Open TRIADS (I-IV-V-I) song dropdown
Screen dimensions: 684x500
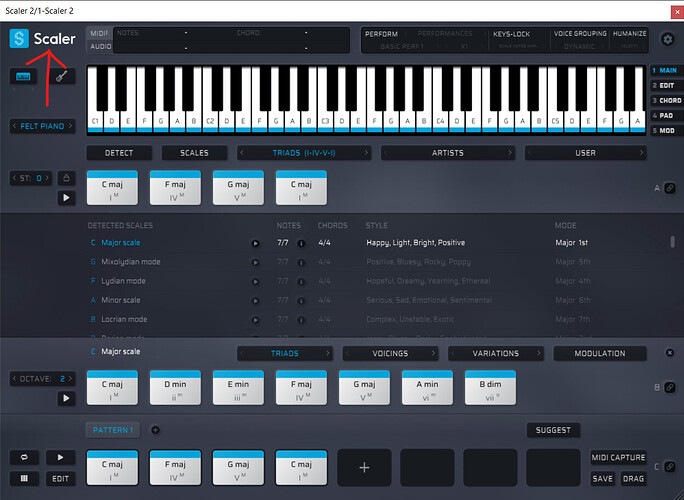pyautogui.click(x=304, y=153)
